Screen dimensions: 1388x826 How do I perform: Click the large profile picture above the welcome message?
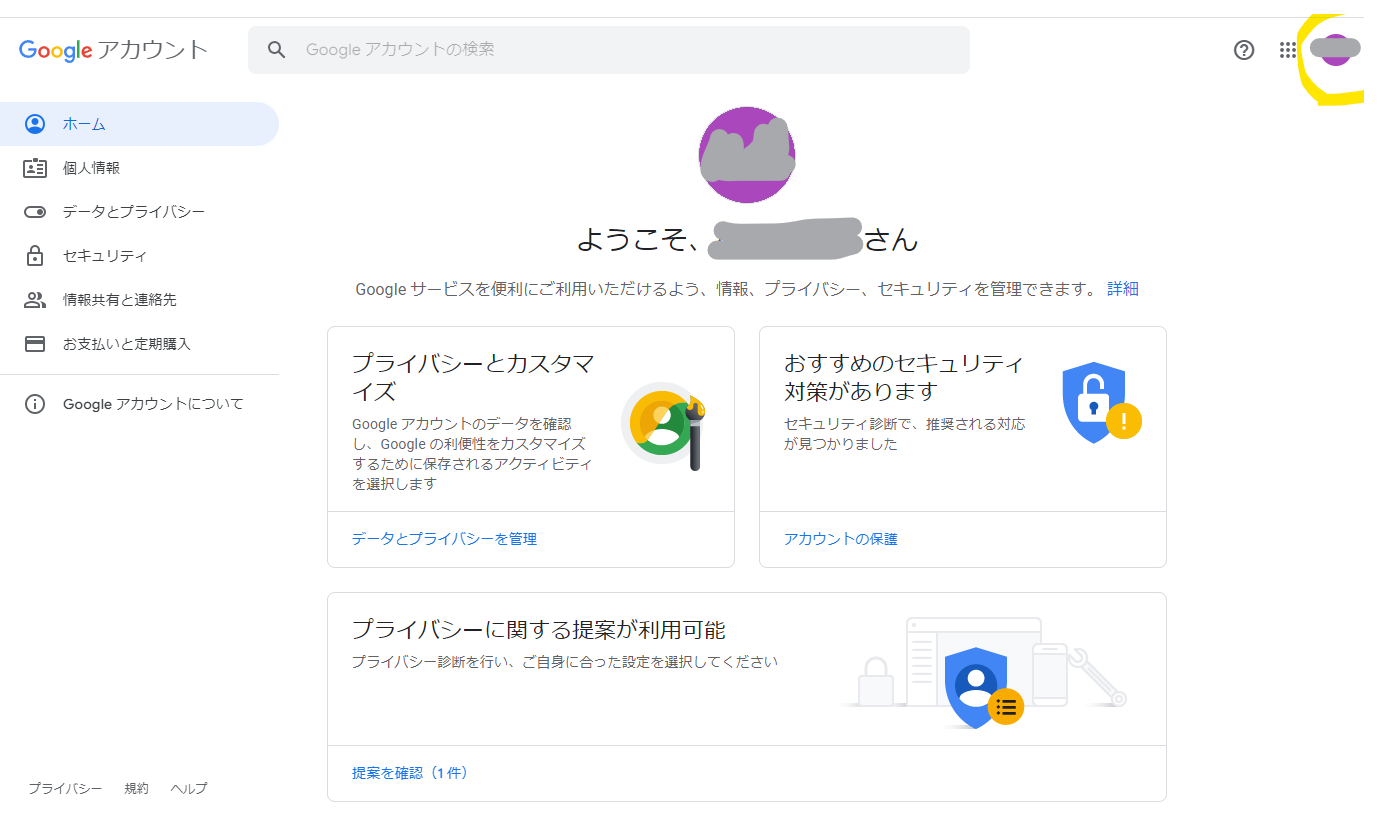pos(746,155)
